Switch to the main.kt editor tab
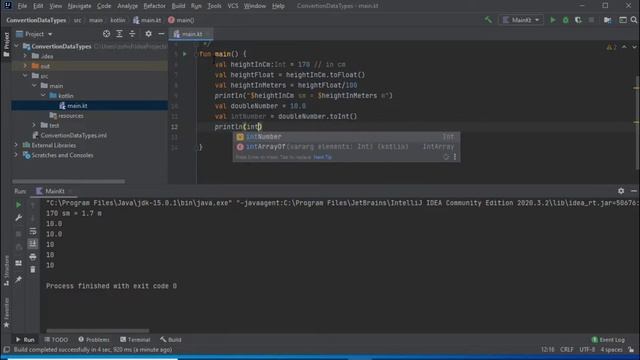 click(x=191, y=34)
